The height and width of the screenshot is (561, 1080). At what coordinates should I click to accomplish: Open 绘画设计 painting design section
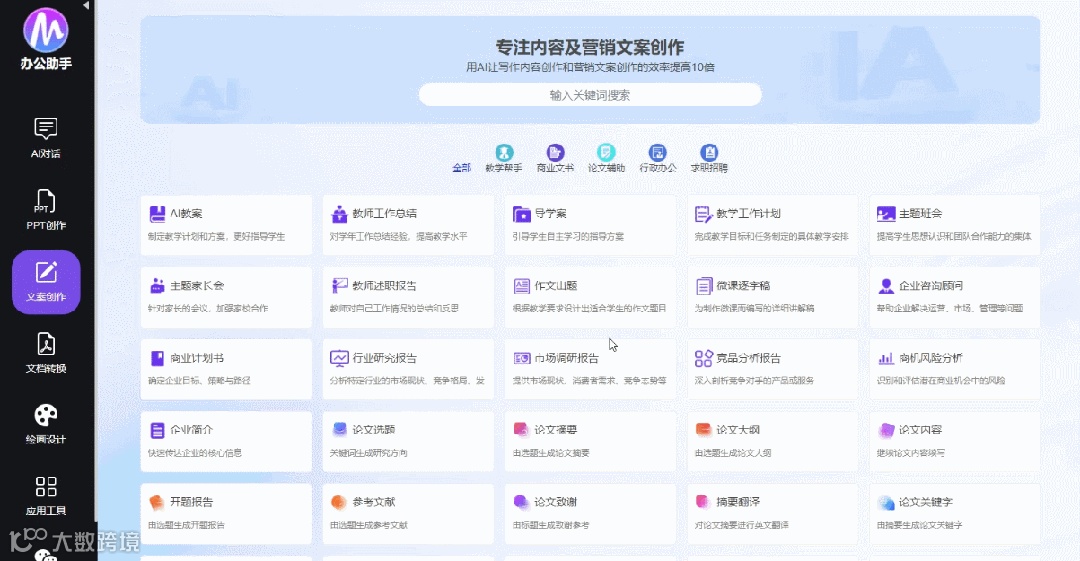tap(45, 424)
